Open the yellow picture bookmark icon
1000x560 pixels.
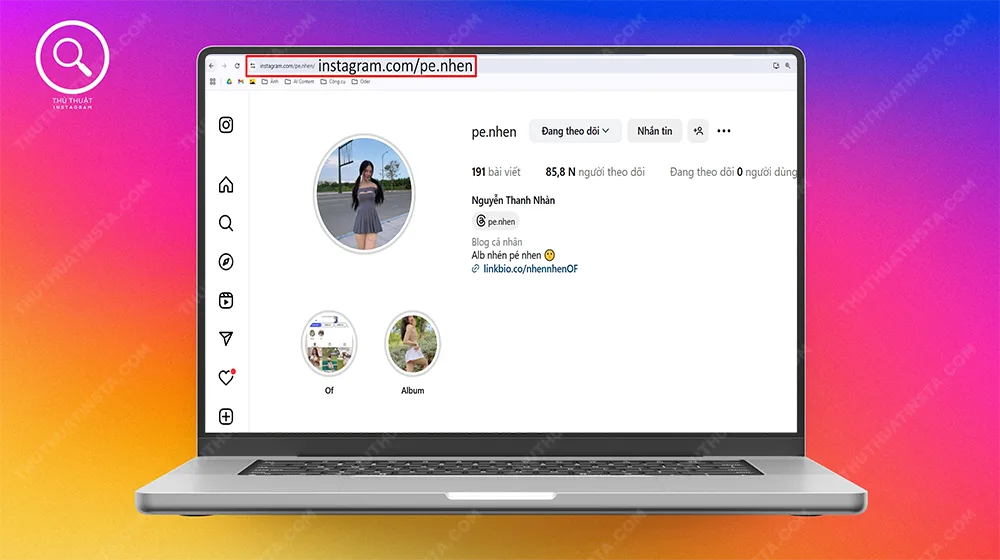[253, 82]
